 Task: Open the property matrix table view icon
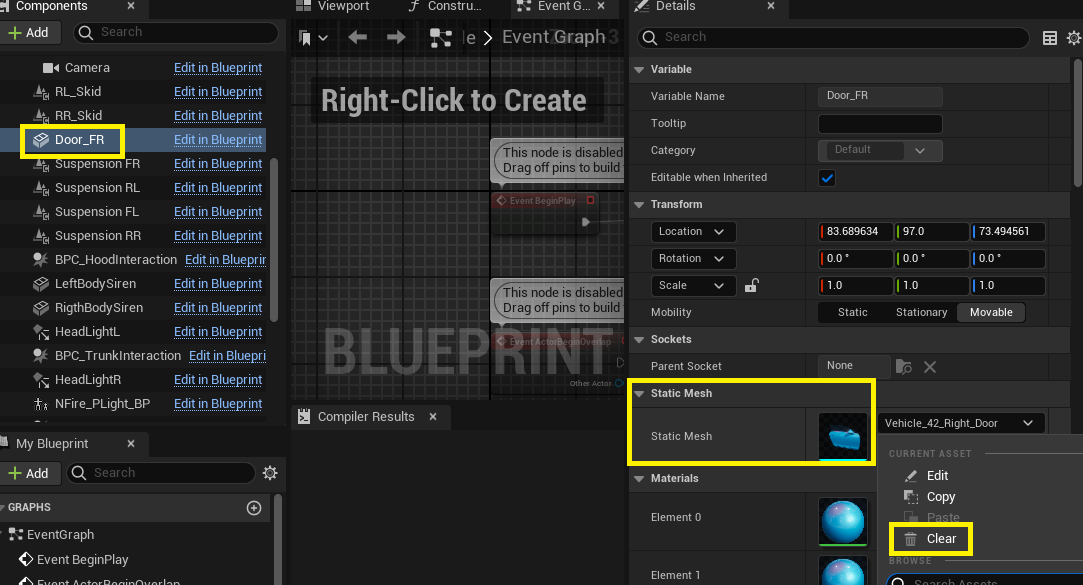pyautogui.click(x=1049, y=38)
